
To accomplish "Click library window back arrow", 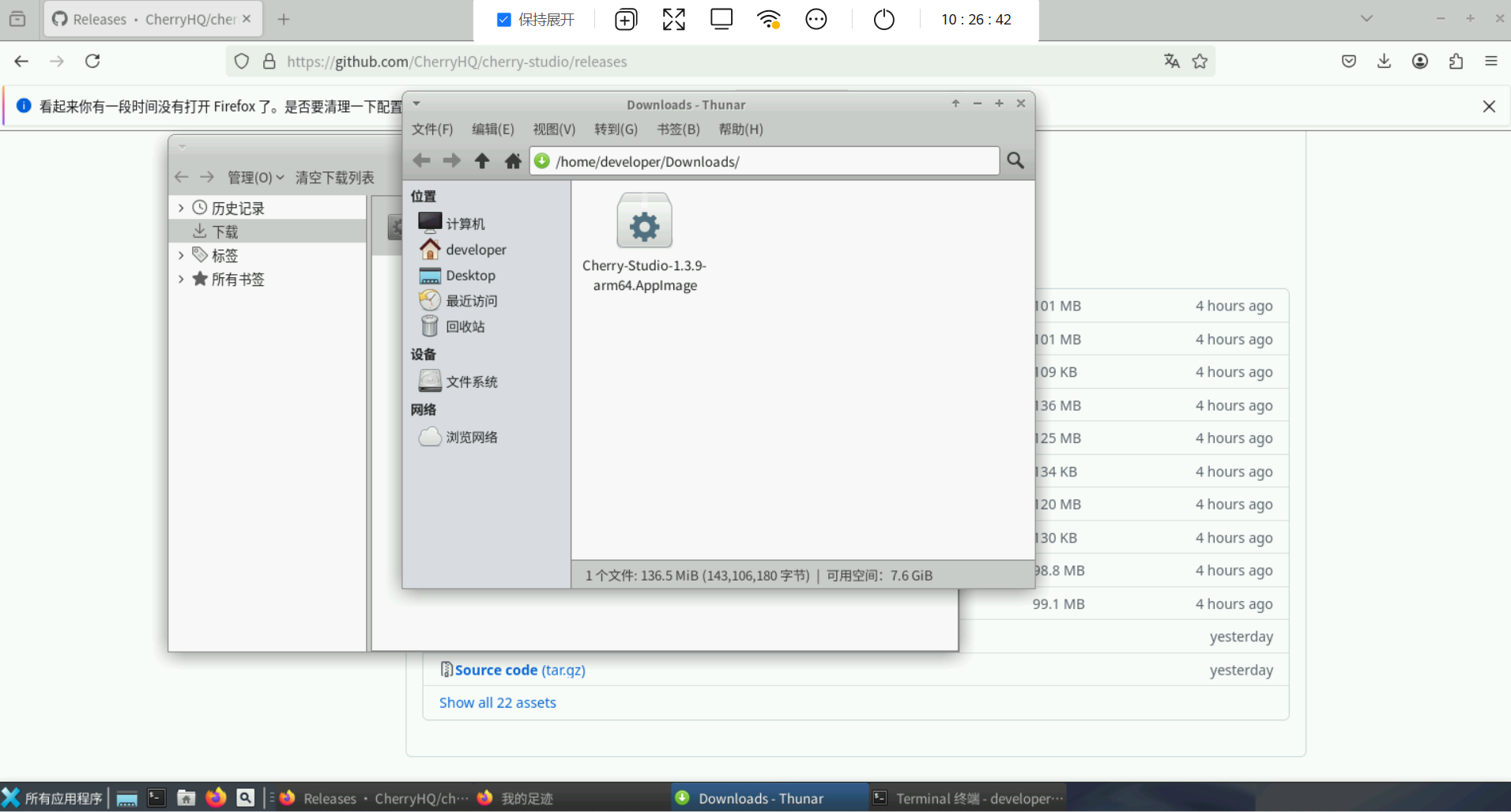I will click(x=181, y=177).
